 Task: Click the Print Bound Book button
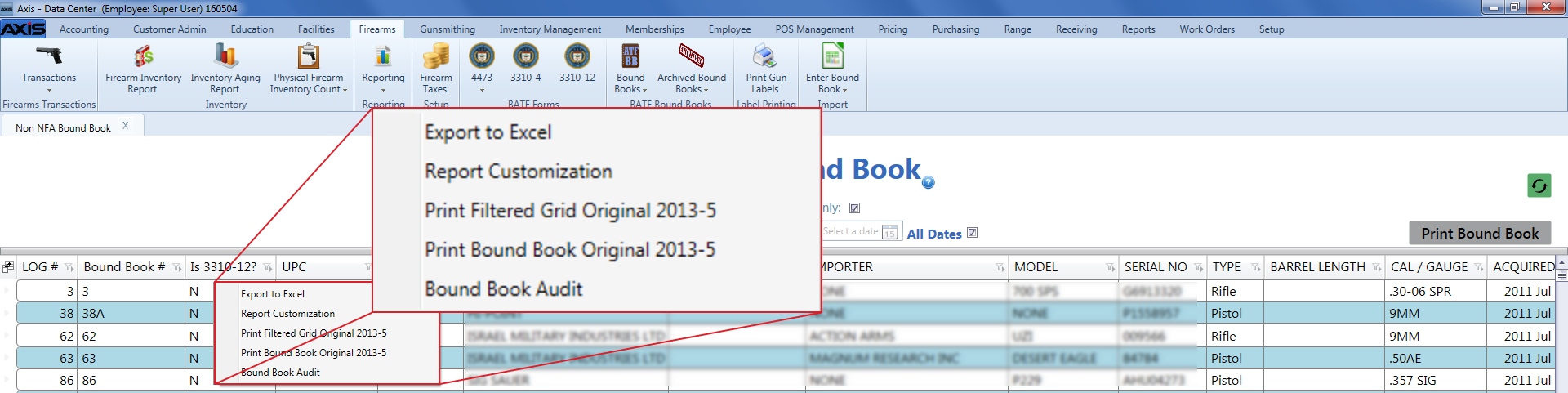click(x=1480, y=233)
